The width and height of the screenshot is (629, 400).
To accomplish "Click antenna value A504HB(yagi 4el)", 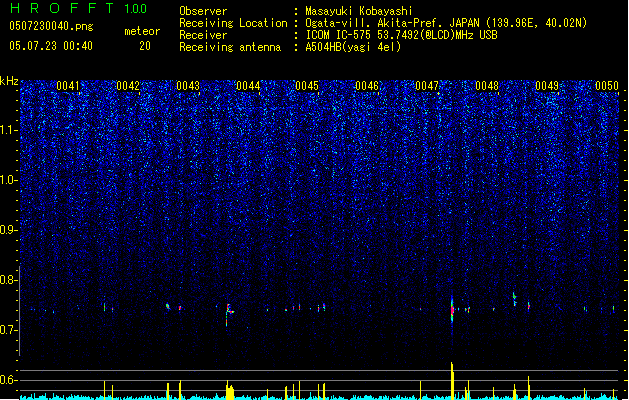I will [x=353, y=47].
